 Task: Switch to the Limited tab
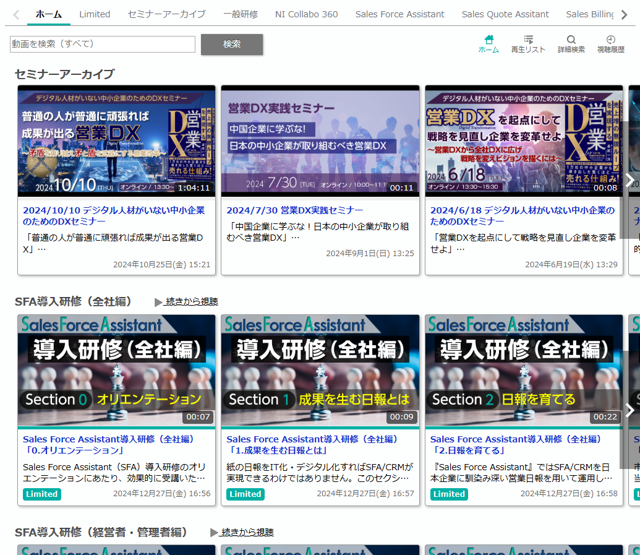point(95,14)
